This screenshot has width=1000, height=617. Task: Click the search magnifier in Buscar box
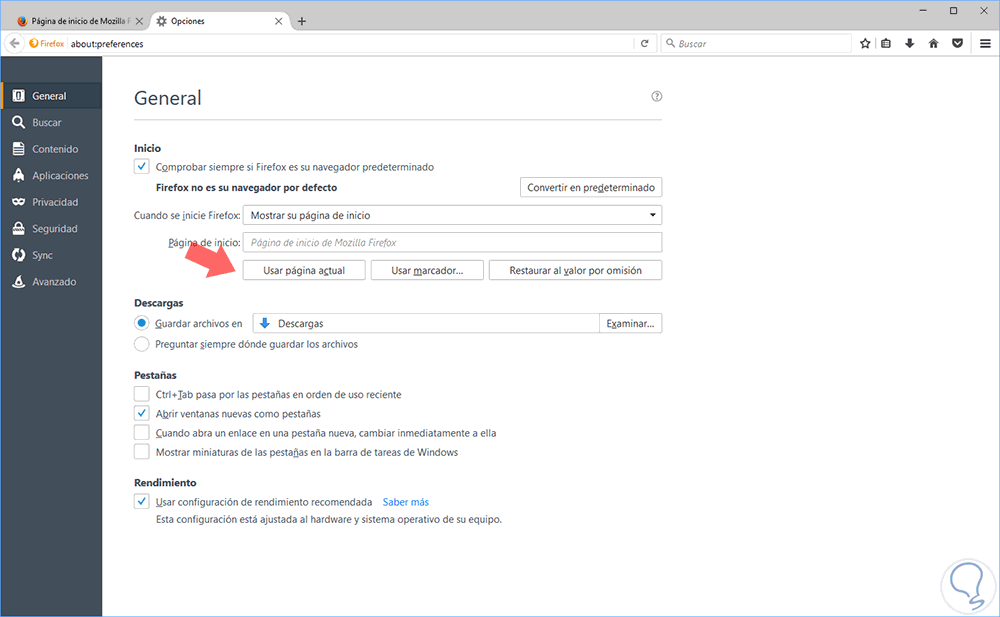670,43
